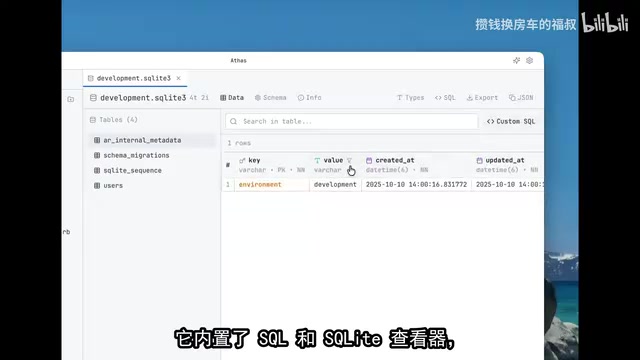Click the text type icon on value column
Viewport: 640px width, 360px height.
[317, 160]
